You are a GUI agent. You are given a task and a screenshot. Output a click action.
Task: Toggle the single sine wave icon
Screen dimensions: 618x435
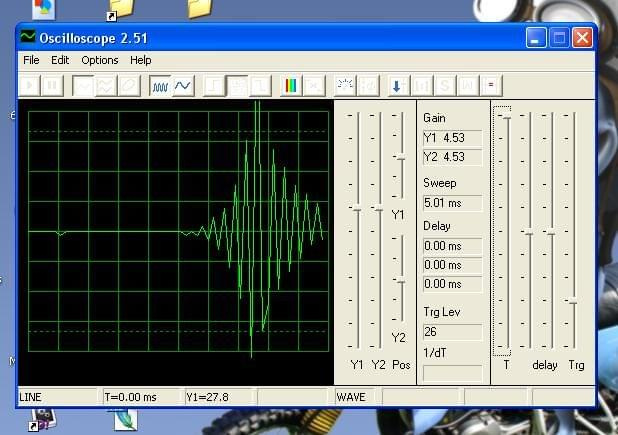coord(182,86)
